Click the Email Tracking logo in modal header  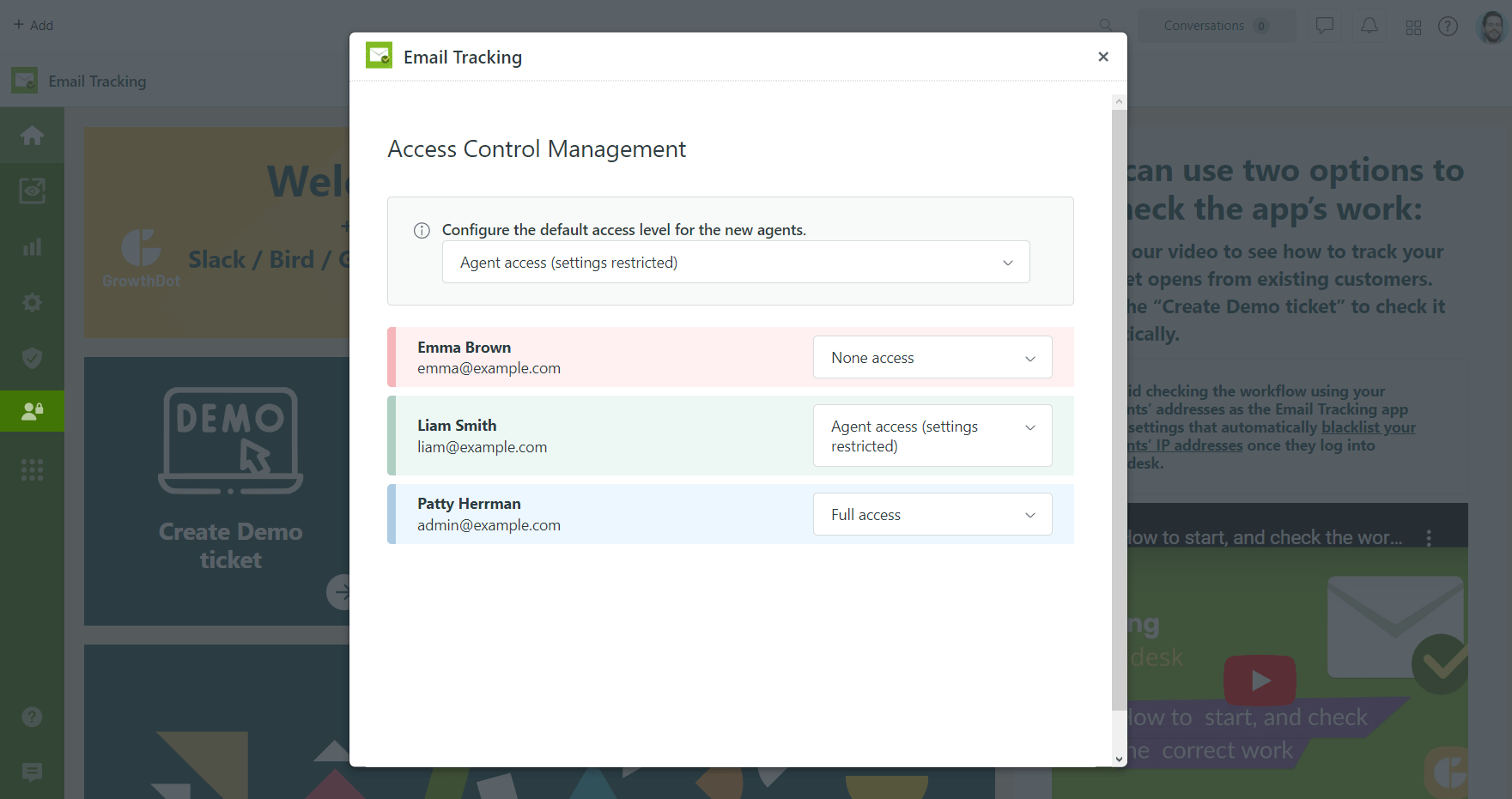[379, 56]
